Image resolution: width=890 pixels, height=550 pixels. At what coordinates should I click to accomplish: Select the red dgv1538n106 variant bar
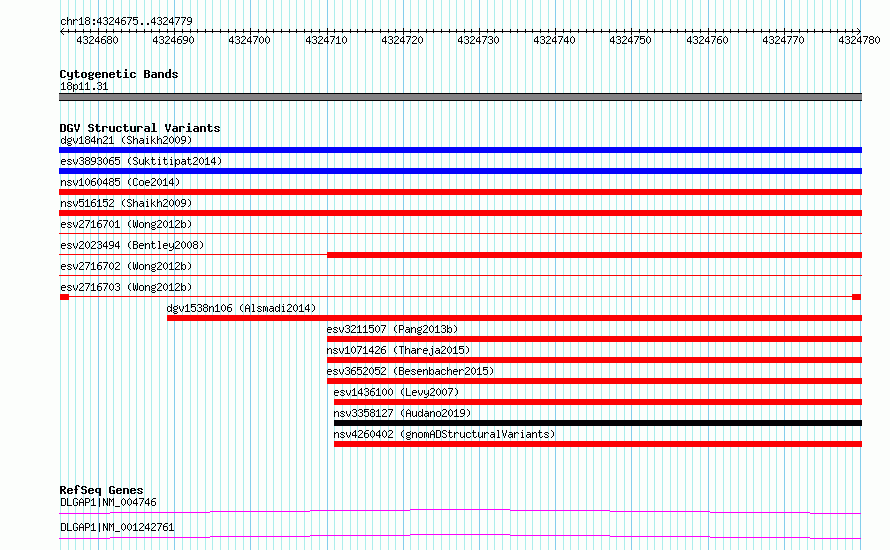pyautogui.click(x=514, y=318)
